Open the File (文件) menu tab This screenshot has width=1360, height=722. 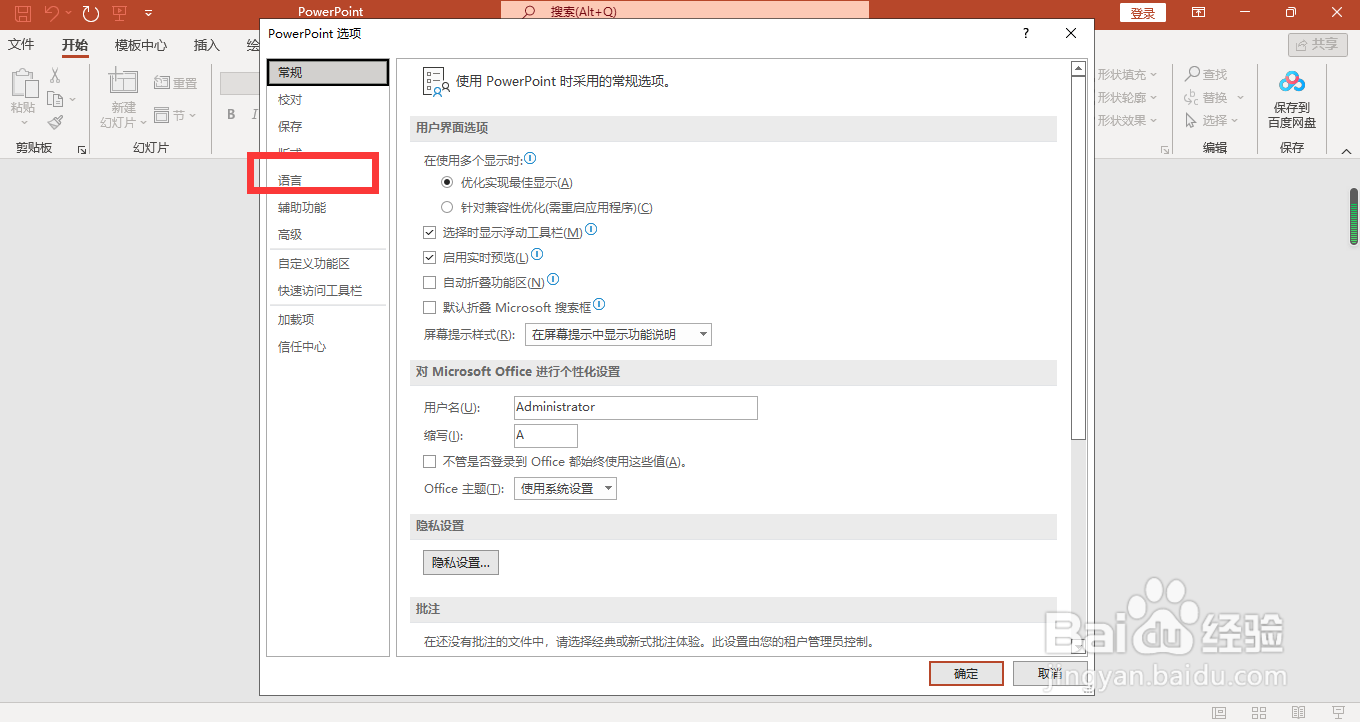click(21, 45)
